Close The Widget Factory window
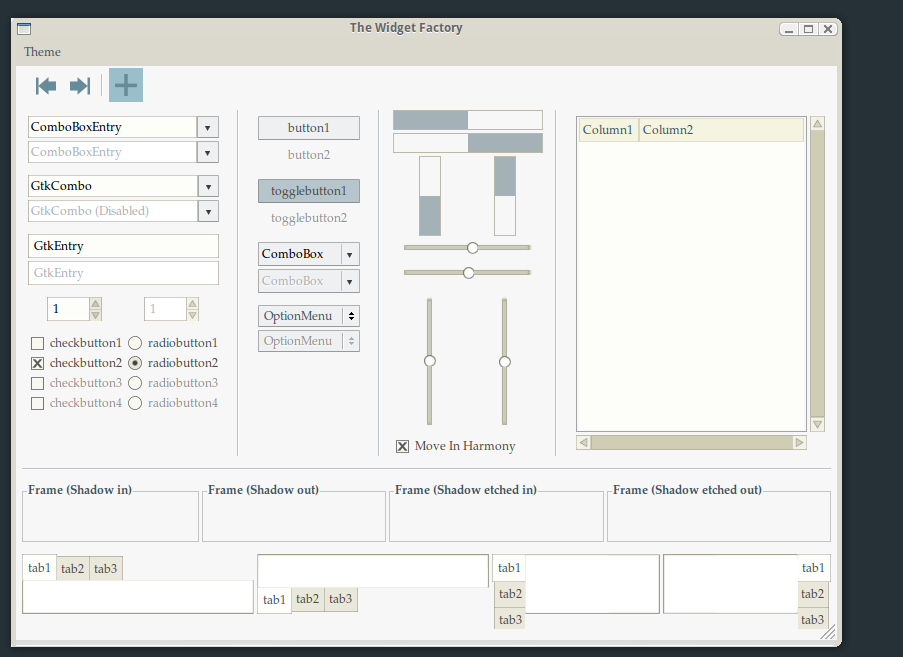Image resolution: width=903 pixels, height=657 pixels. click(x=828, y=29)
